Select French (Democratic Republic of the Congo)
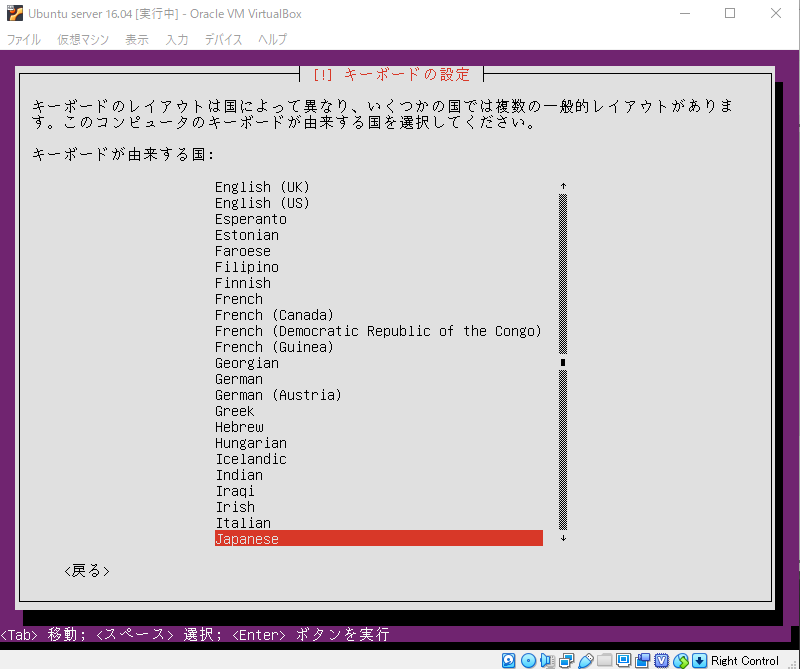Image resolution: width=800 pixels, height=669 pixels. (x=379, y=331)
